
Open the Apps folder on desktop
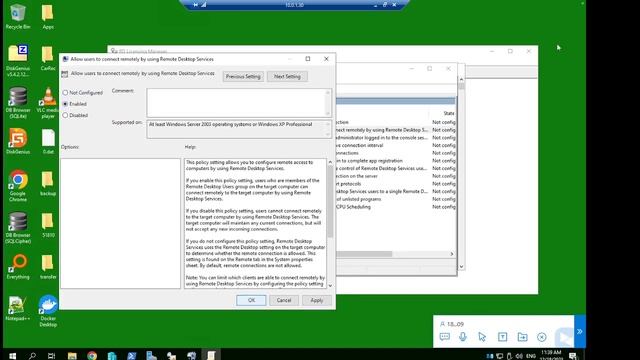pos(48,17)
